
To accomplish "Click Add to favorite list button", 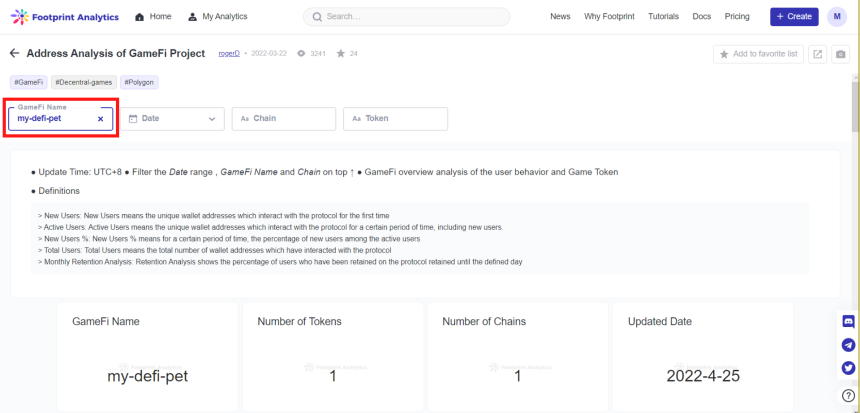I will (759, 54).
